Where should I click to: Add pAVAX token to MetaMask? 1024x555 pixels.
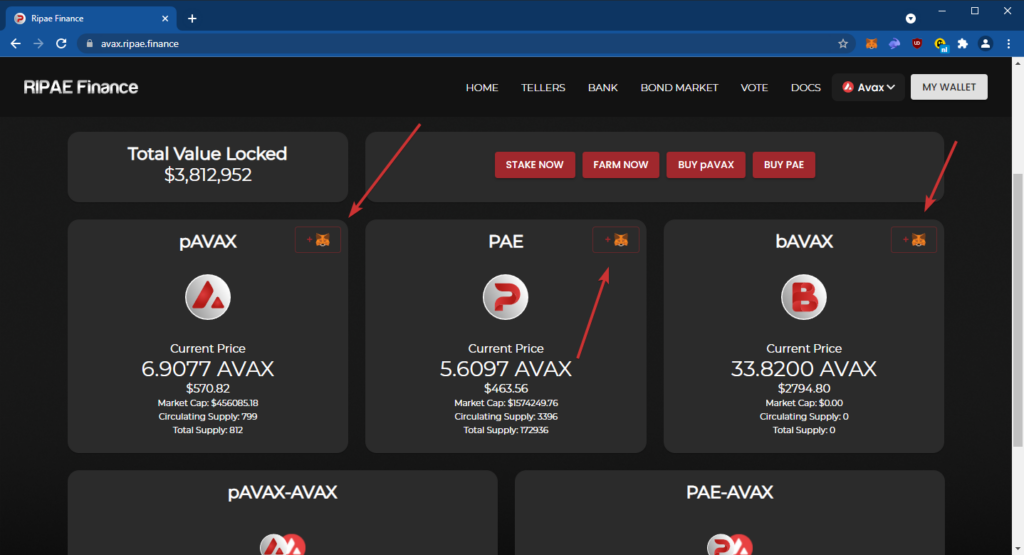click(x=318, y=240)
